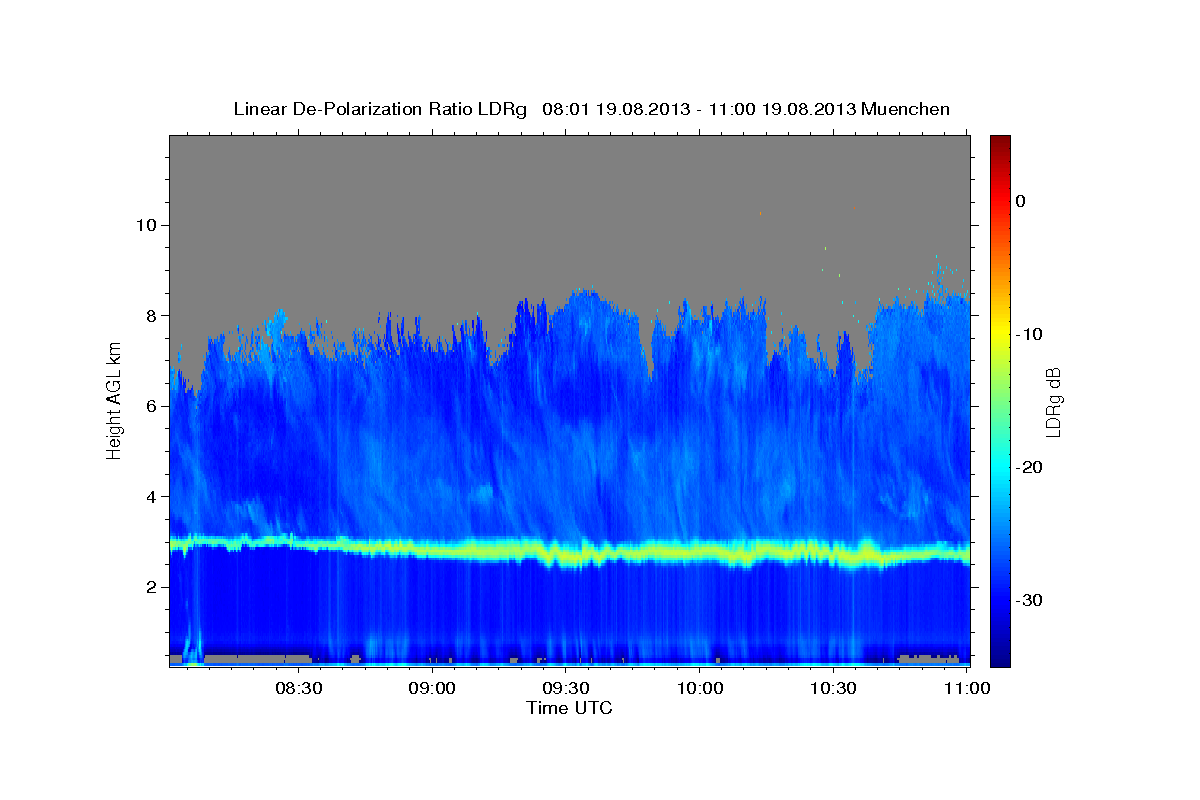Click the colorbar value -10
Viewport: 1200px width, 800px height.
click(x=1029, y=334)
